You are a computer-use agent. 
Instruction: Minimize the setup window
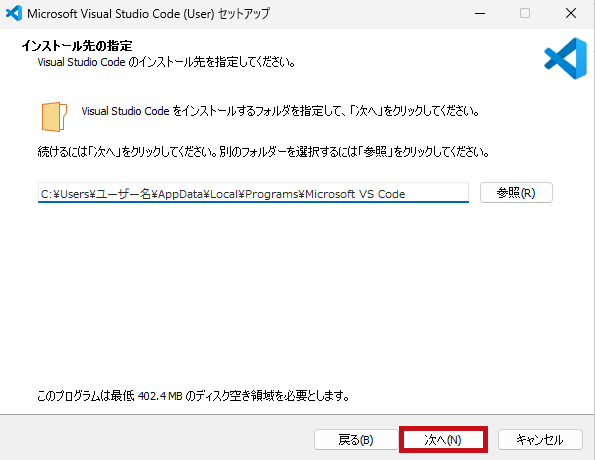point(480,13)
